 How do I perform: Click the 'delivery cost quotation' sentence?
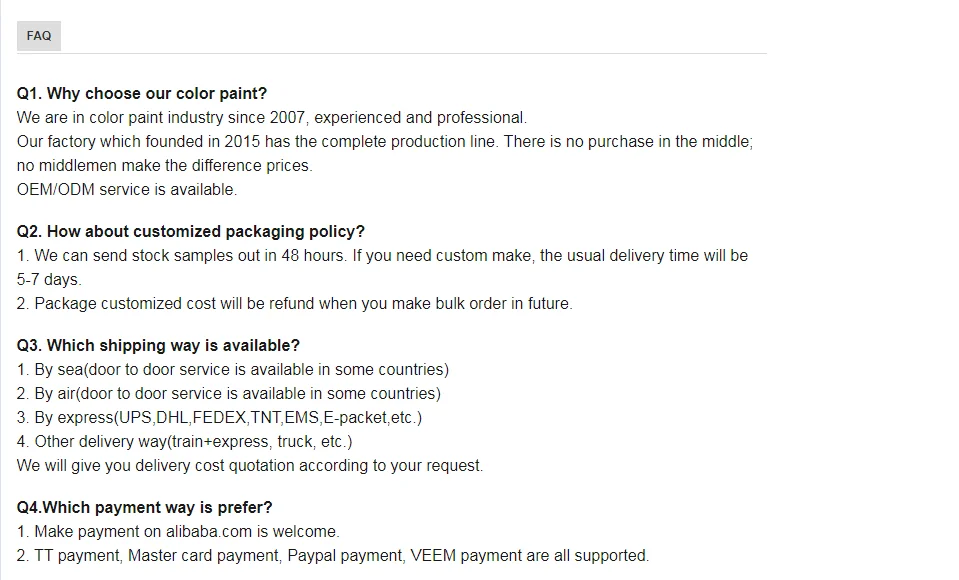coord(250,466)
